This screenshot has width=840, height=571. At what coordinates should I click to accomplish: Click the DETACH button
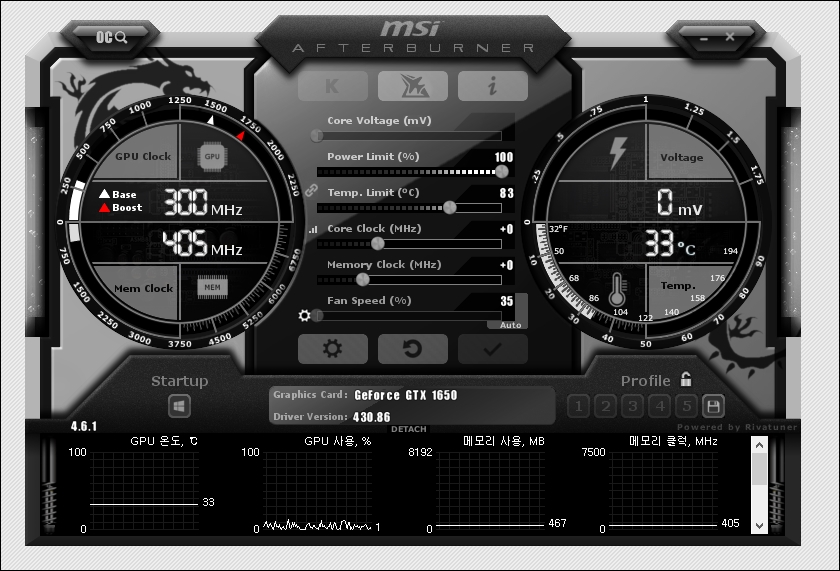pyautogui.click(x=409, y=429)
